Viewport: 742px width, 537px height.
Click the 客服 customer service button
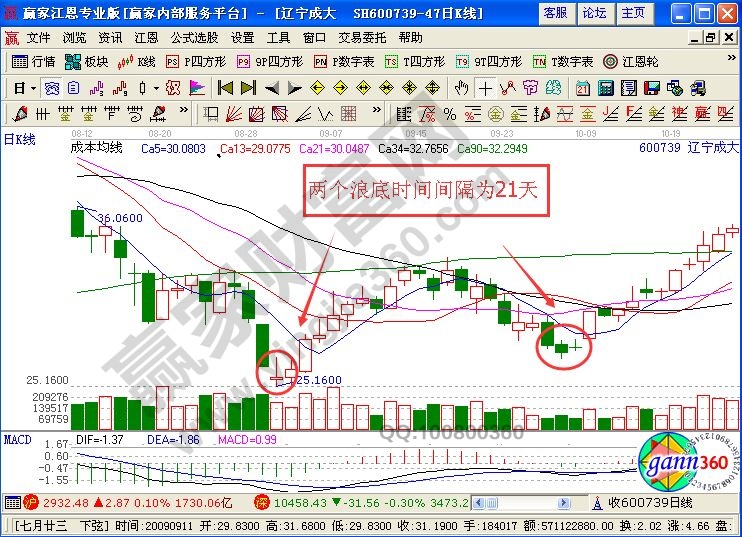tap(554, 13)
